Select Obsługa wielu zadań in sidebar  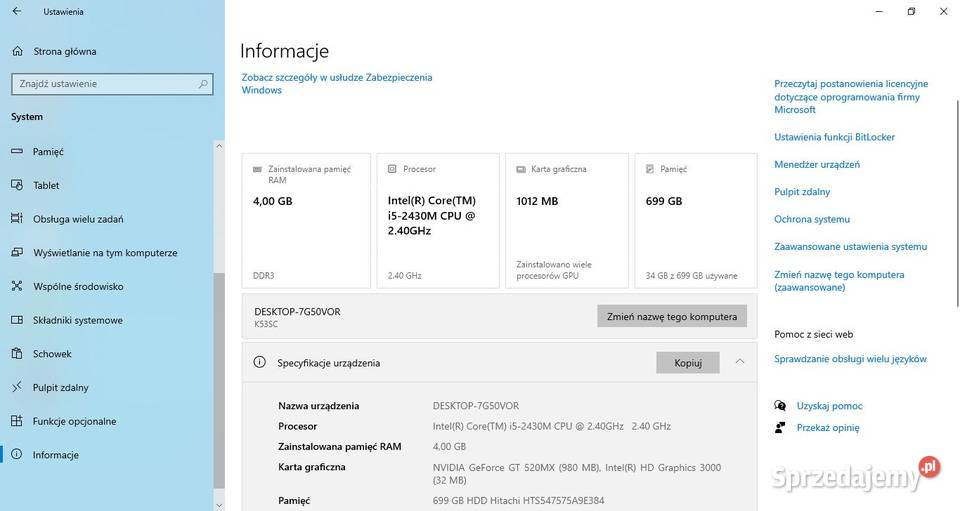(x=78, y=219)
